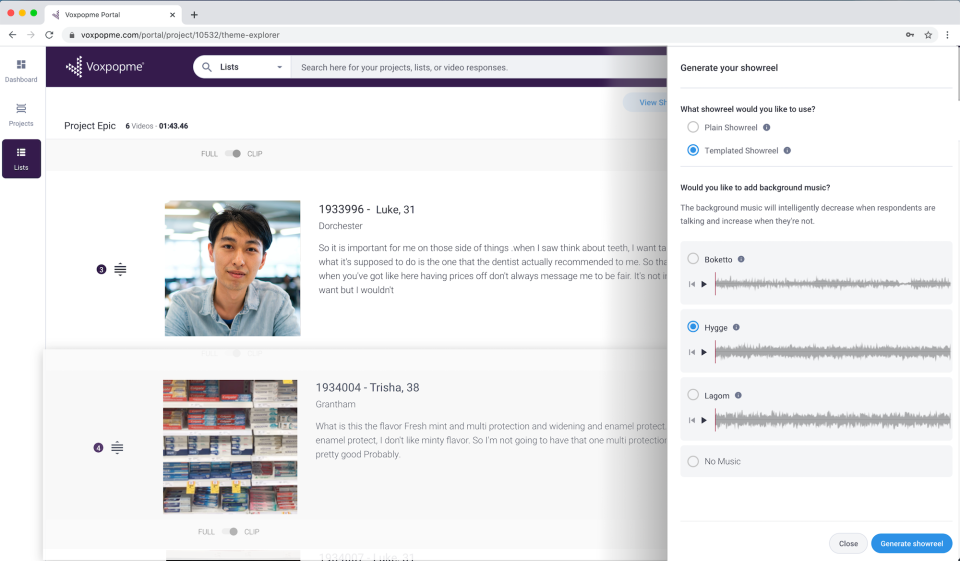Click the Voxpopme logo
Screen dimensions: 960x561
pos(105,67)
